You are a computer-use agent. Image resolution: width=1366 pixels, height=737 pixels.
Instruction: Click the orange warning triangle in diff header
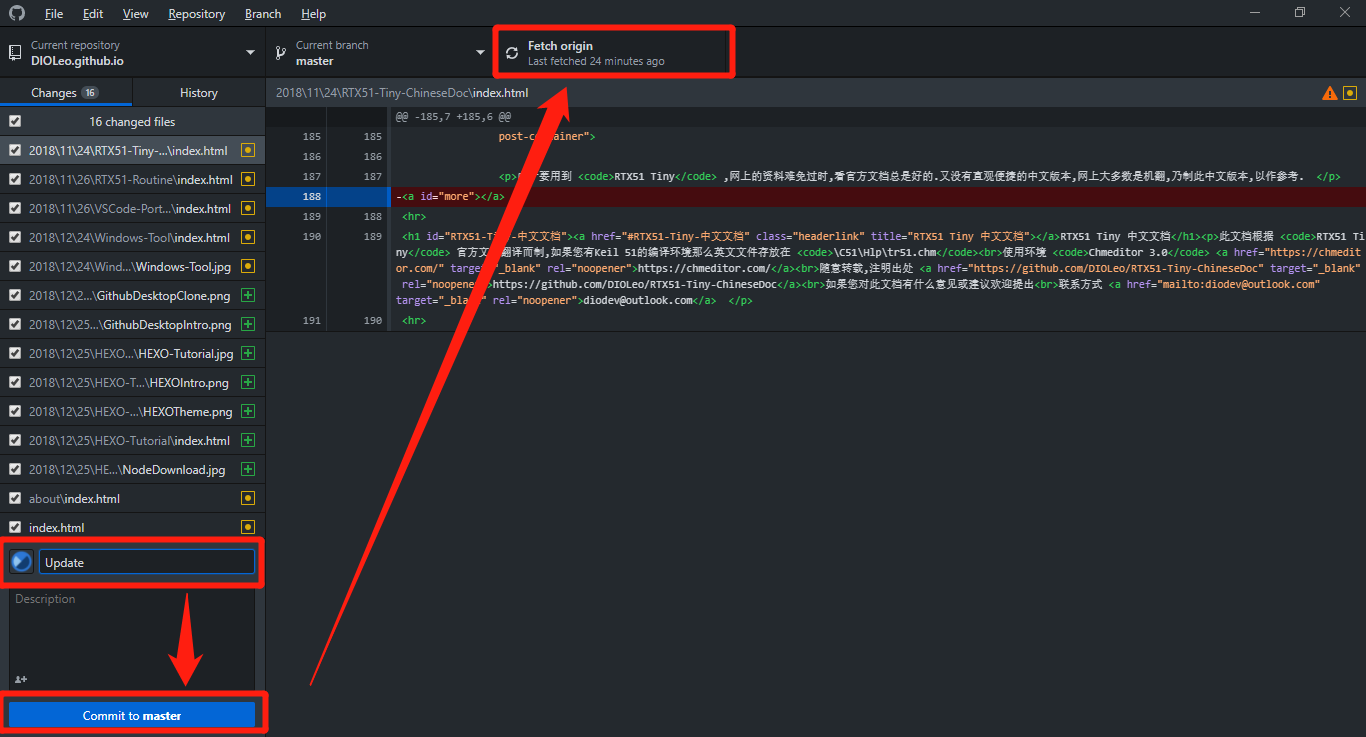tap(1329, 93)
